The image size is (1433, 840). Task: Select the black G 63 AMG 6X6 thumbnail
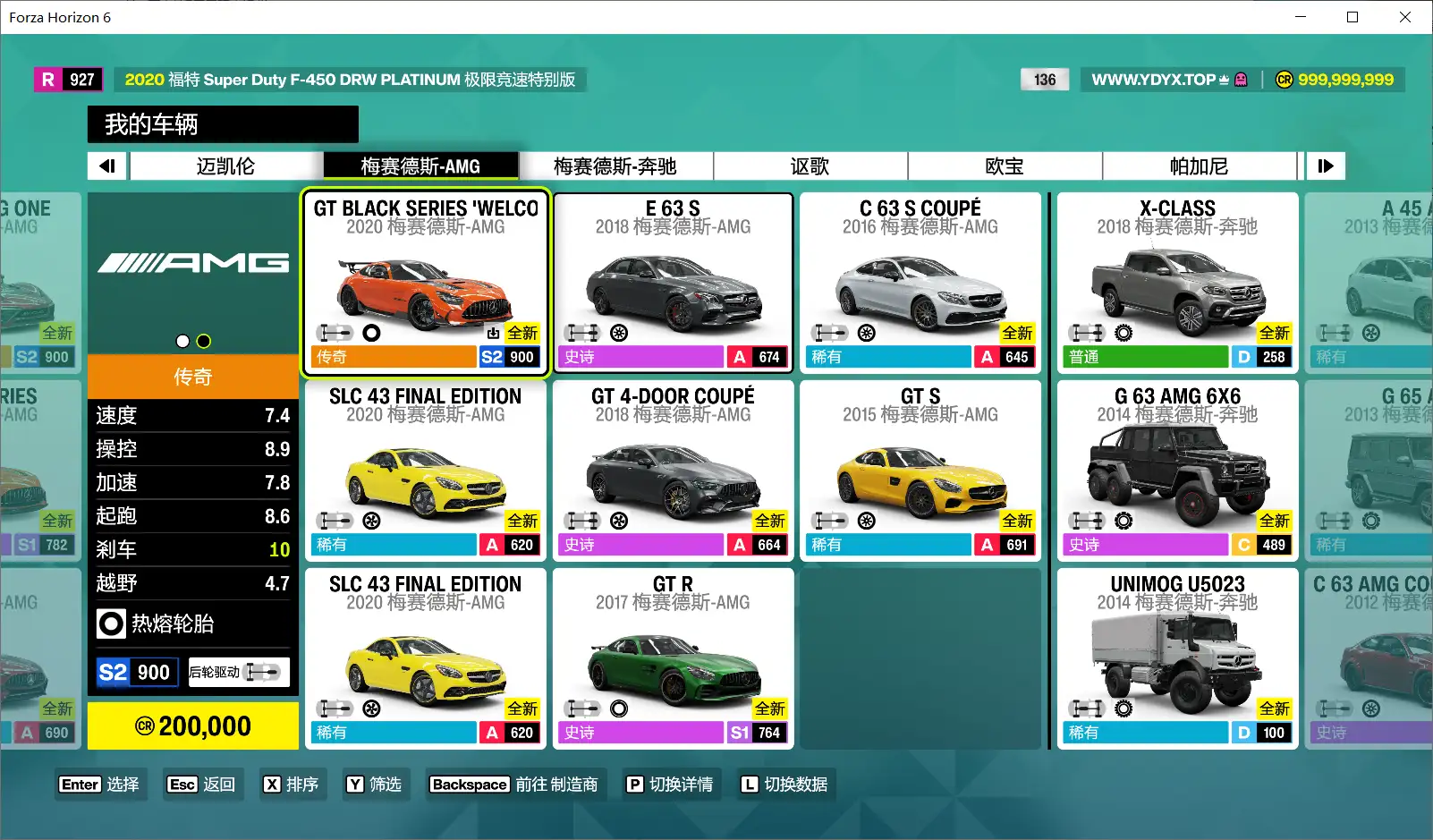pyautogui.click(x=1178, y=474)
